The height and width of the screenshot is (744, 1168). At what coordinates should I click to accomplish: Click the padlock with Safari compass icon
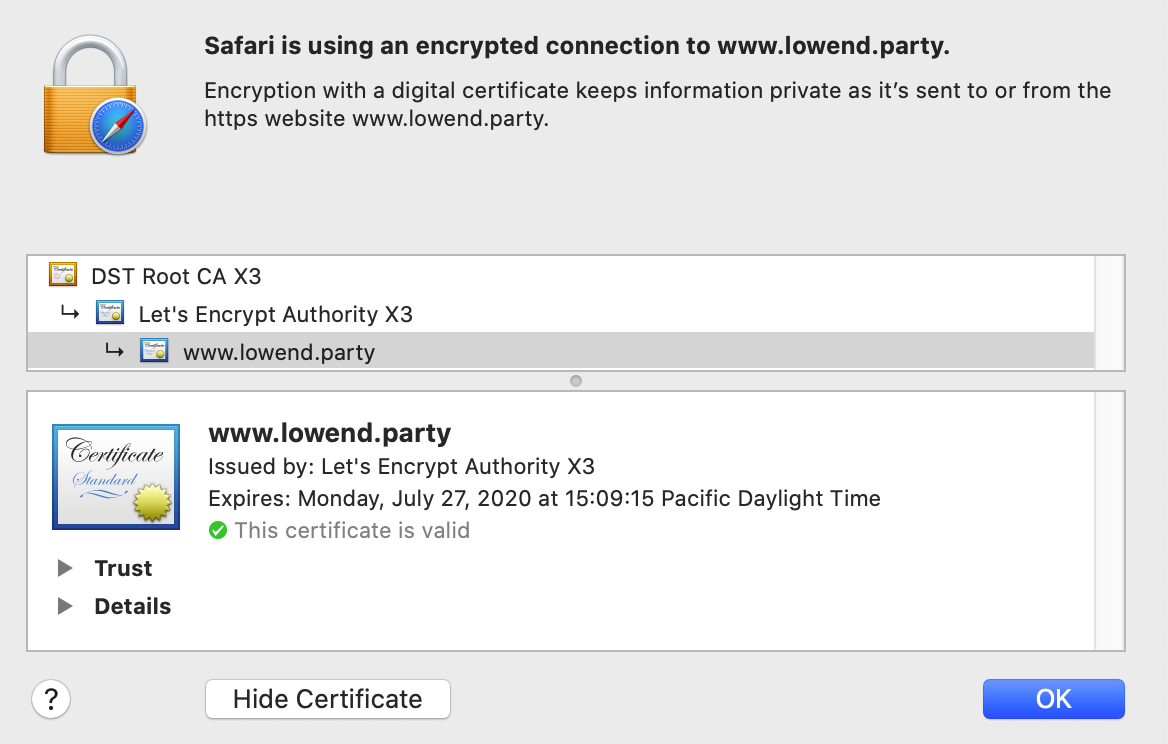point(95,95)
